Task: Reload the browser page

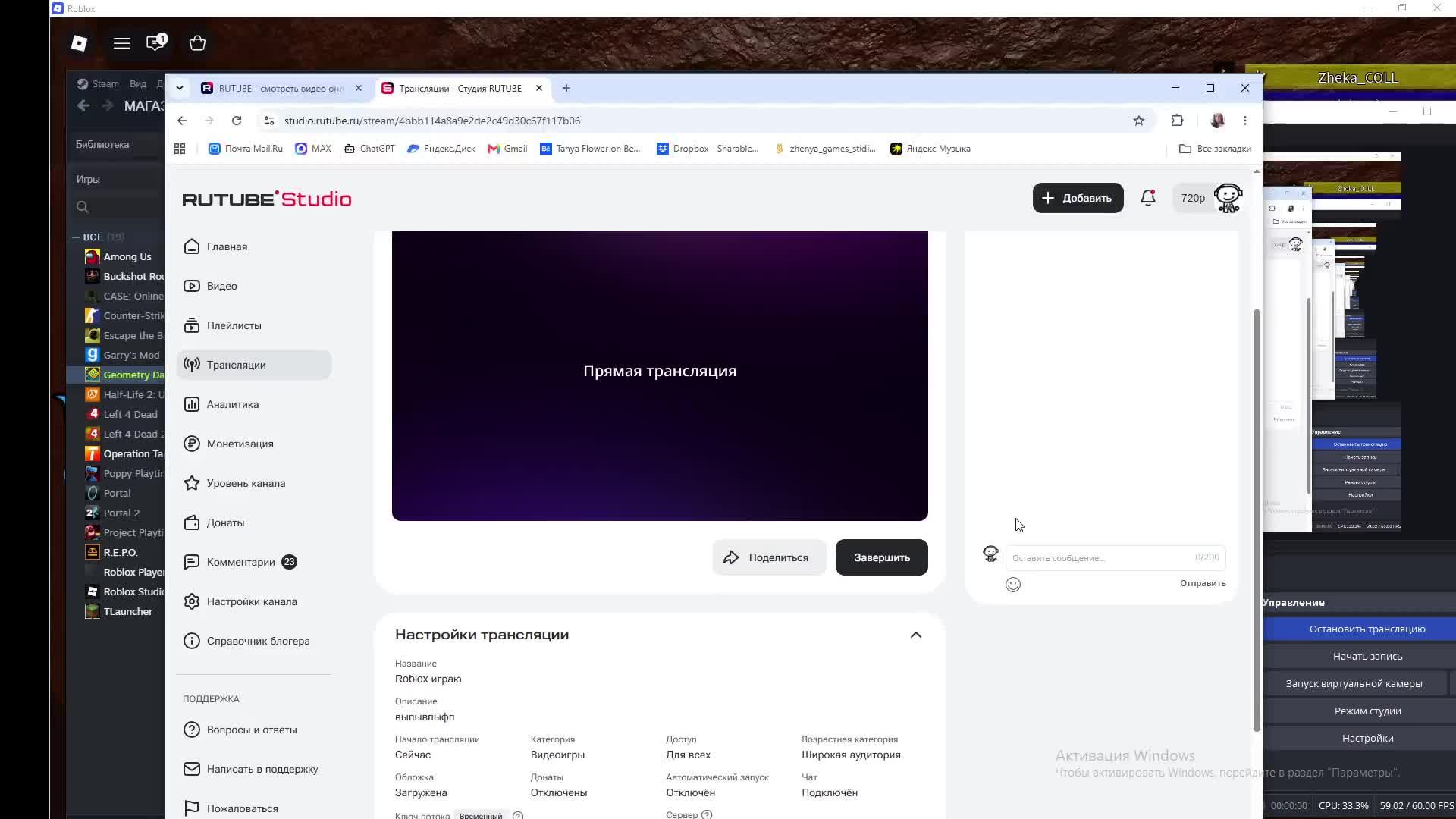Action: click(237, 121)
